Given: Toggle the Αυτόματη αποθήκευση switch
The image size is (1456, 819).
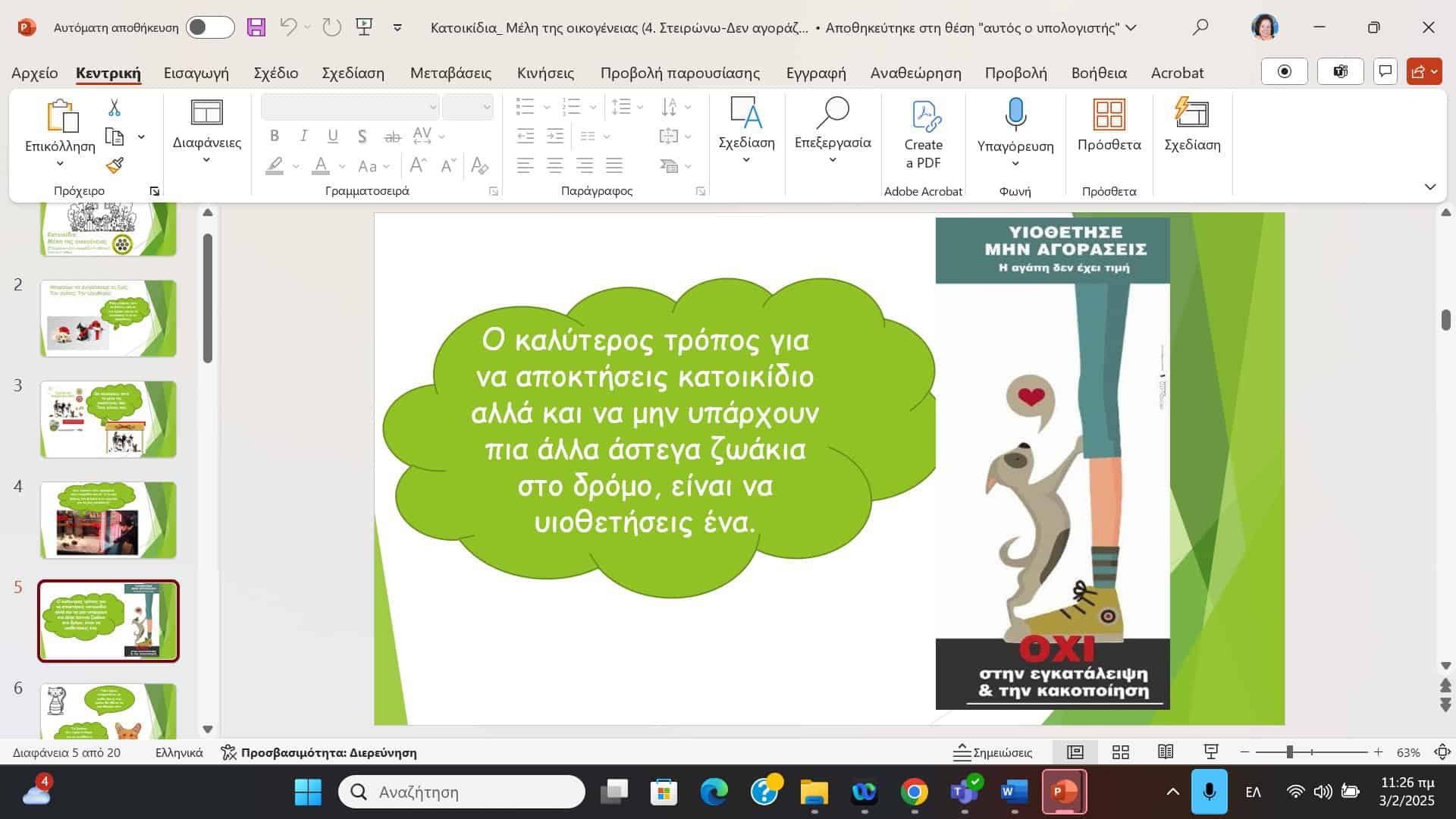Looking at the screenshot, I should coord(210,27).
